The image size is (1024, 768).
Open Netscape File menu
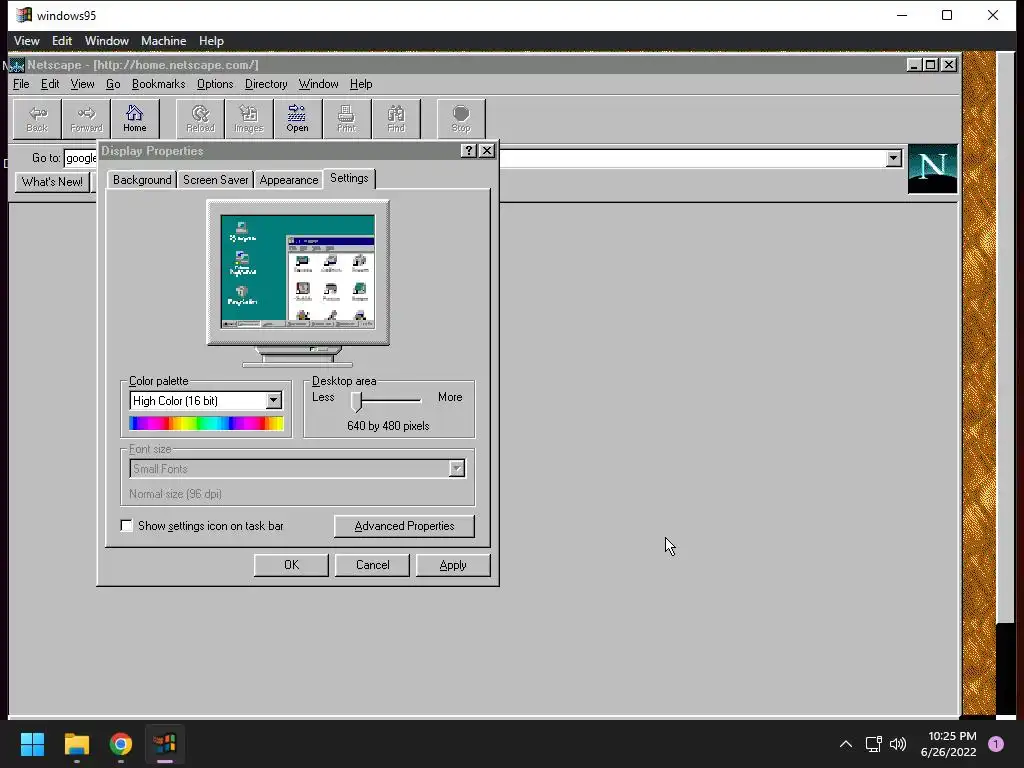click(x=21, y=84)
